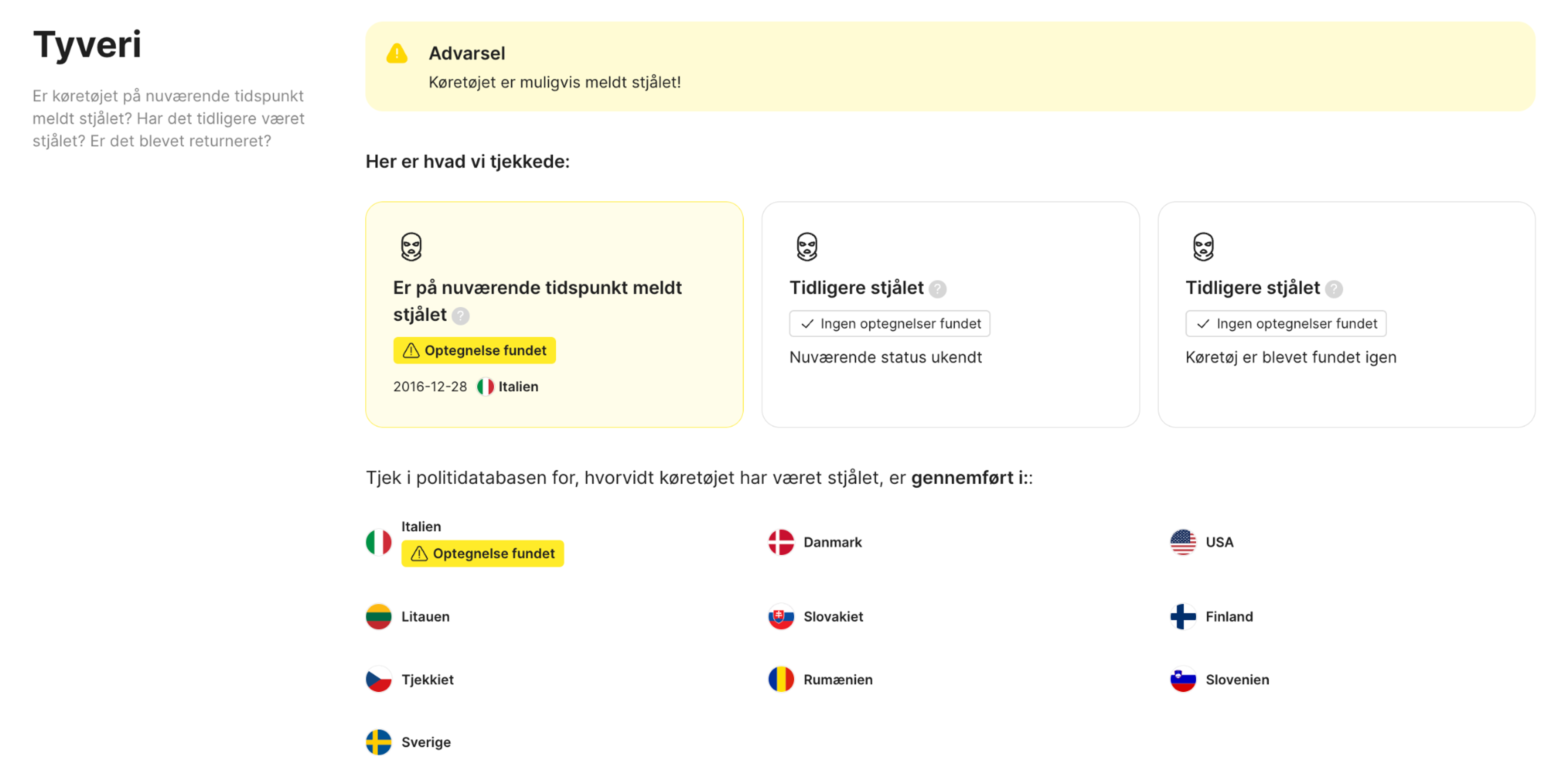Screen dimensions: 1568x782
Task: Click the 'Optegnelse fundet' badge under Italien
Action: click(x=483, y=553)
